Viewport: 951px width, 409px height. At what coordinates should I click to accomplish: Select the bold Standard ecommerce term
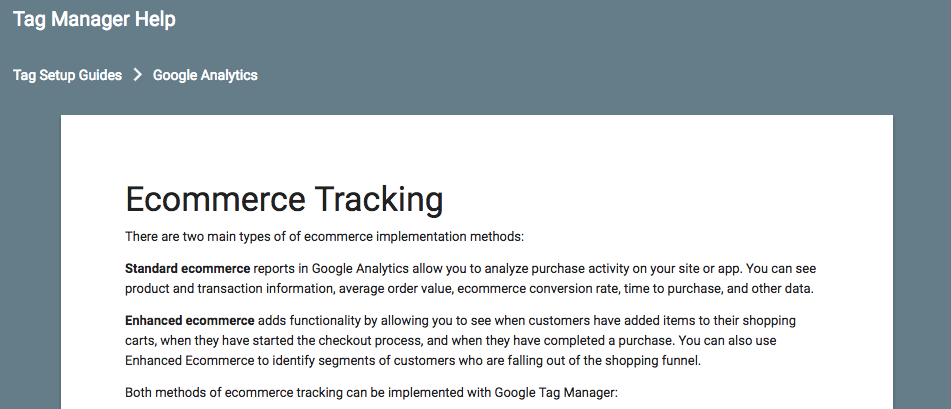[x=187, y=269]
